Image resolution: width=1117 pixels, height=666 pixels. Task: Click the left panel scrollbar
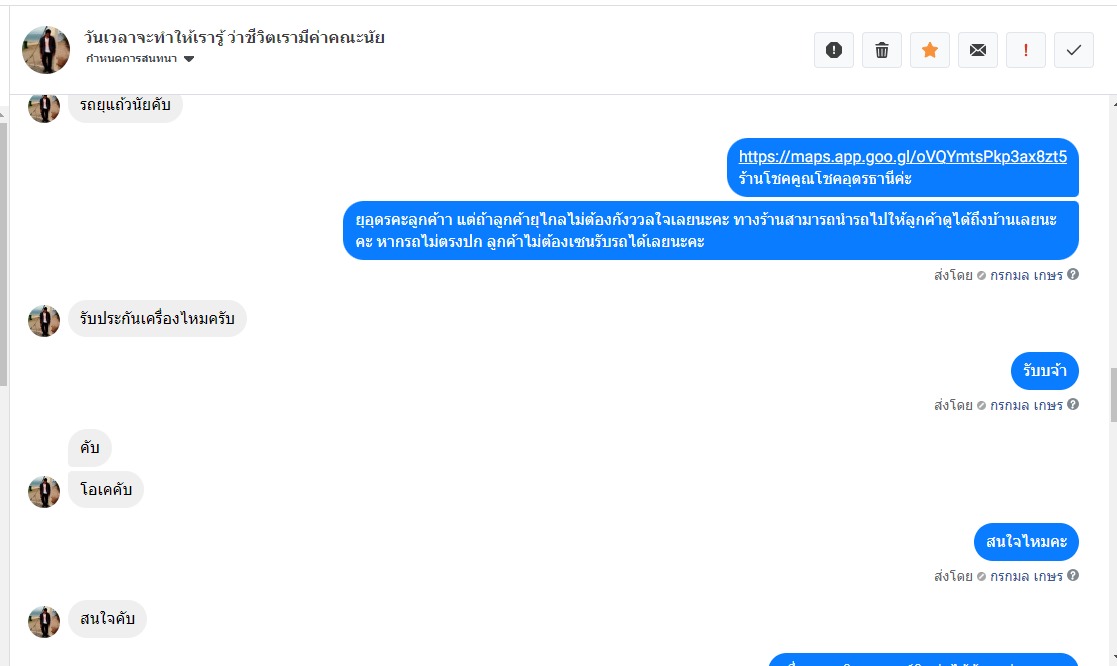4,254
